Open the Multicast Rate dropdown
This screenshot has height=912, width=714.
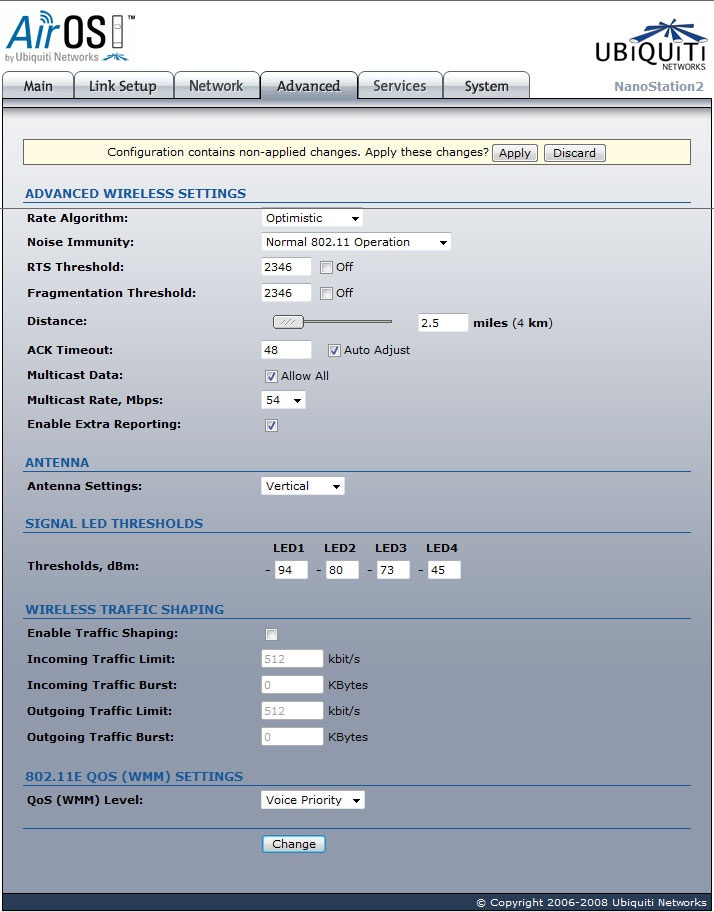283,400
